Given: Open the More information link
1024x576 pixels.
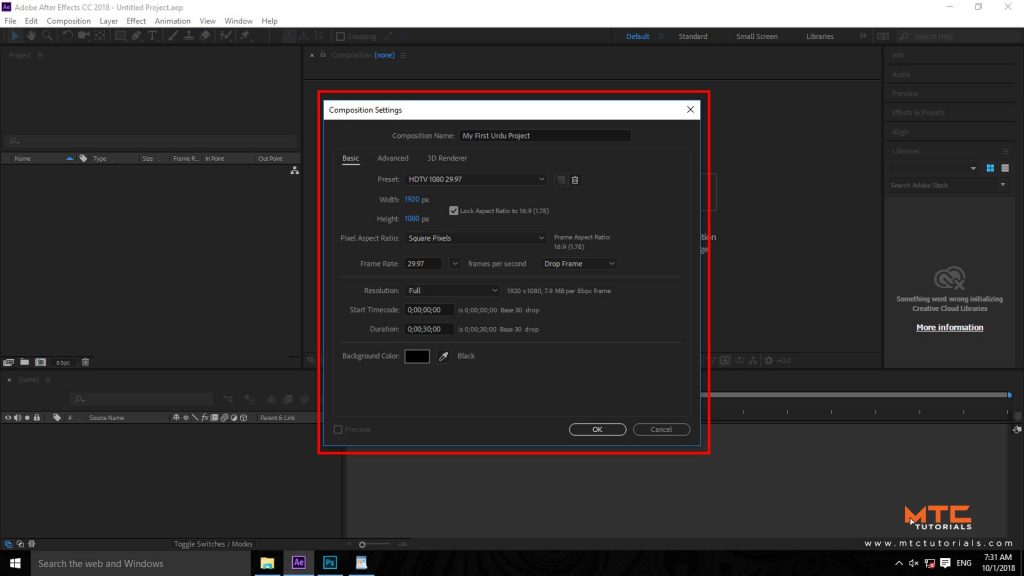Looking at the screenshot, I should coord(950,327).
